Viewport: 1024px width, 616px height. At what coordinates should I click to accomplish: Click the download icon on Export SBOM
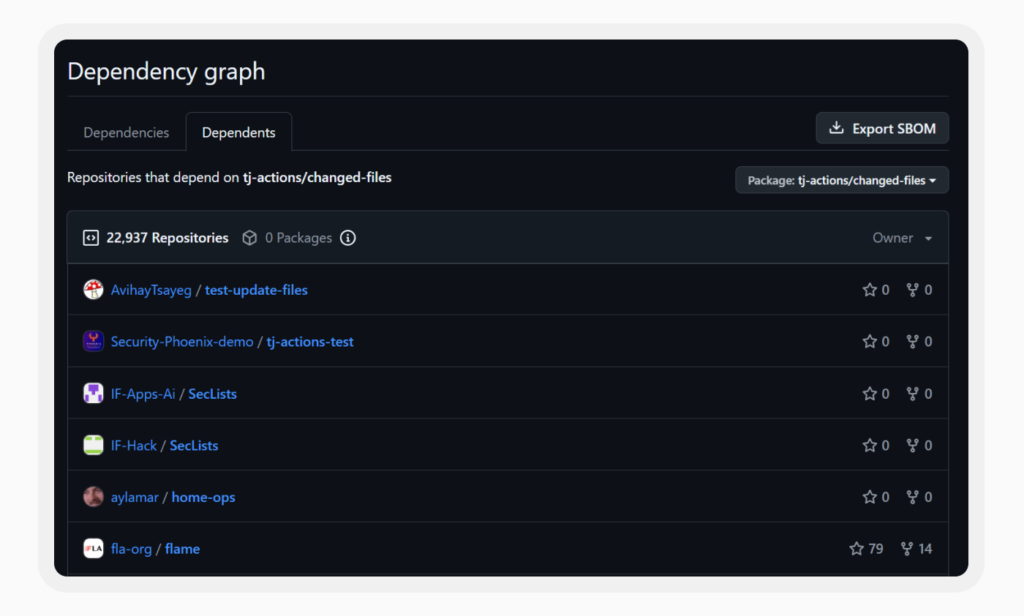(836, 128)
